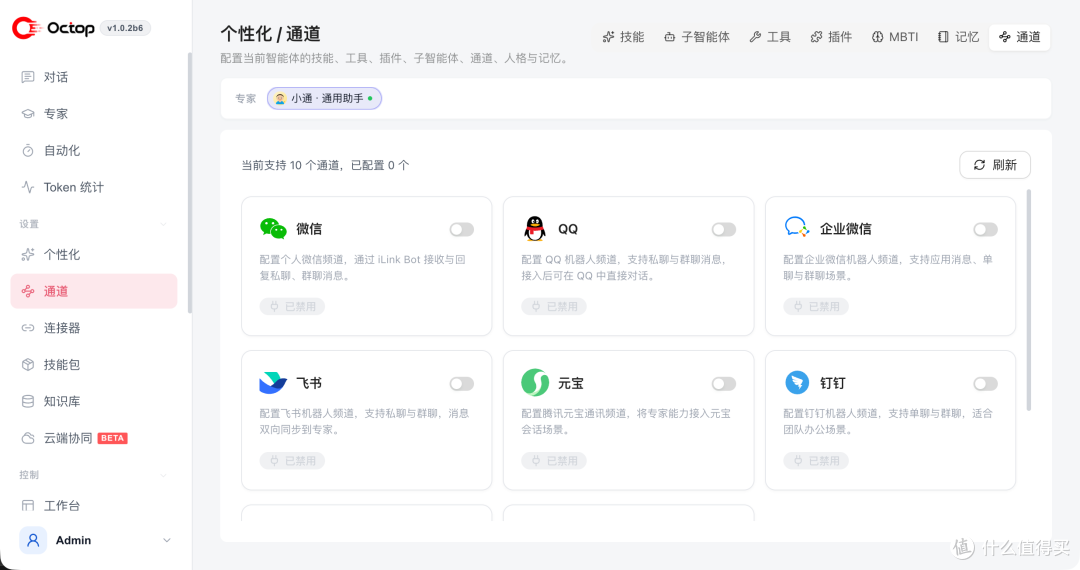Select the 通道 tab at top right
The width and height of the screenshot is (1080, 570).
click(1019, 37)
